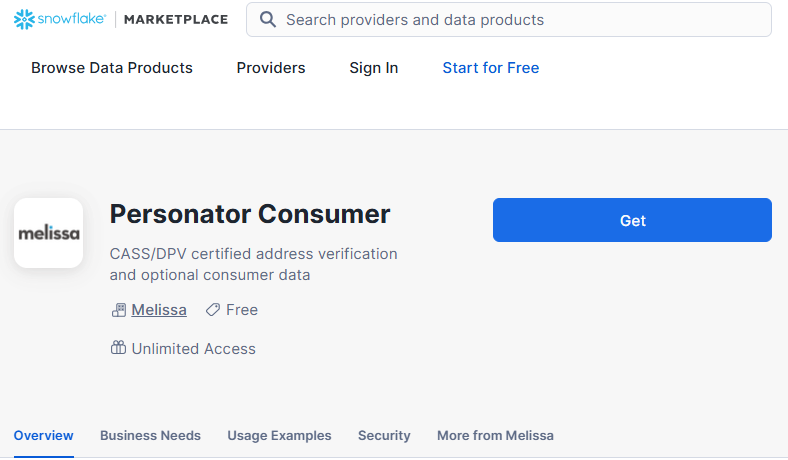The height and width of the screenshot is (460, 788).
Task: Open Browse Data Products
Action: point(112,68)
